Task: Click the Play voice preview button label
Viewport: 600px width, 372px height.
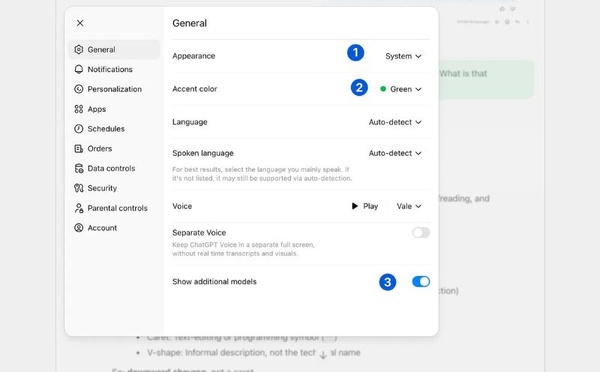Action: coord(370,206)
